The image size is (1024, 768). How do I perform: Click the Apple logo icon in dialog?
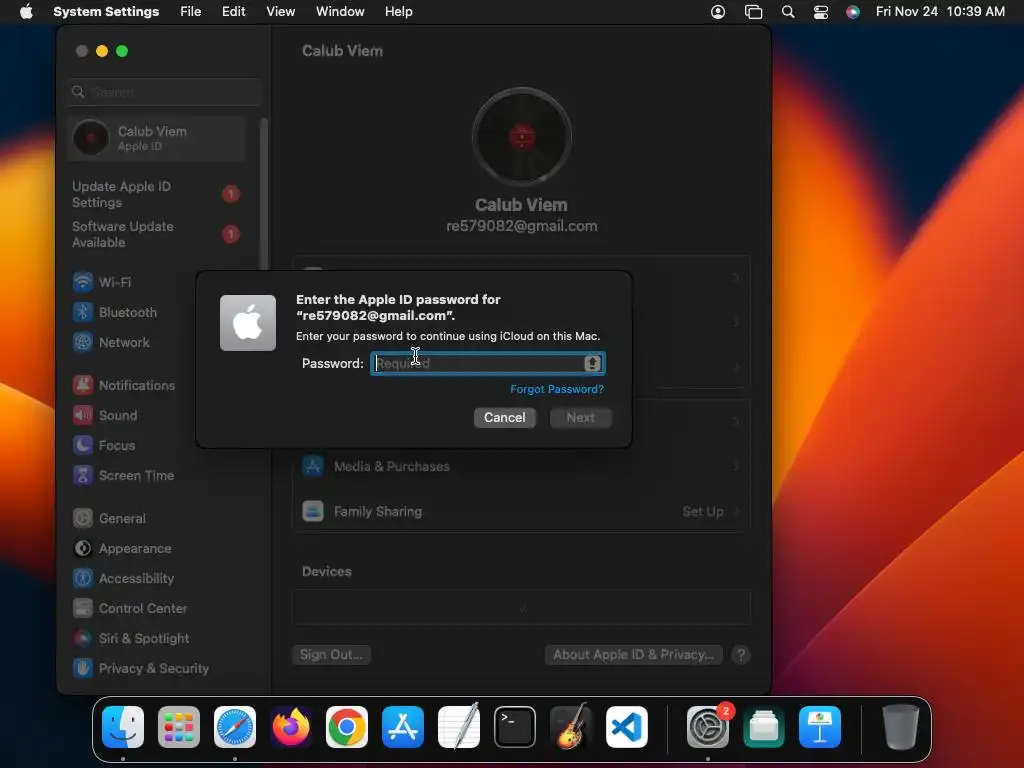(248, 323)
